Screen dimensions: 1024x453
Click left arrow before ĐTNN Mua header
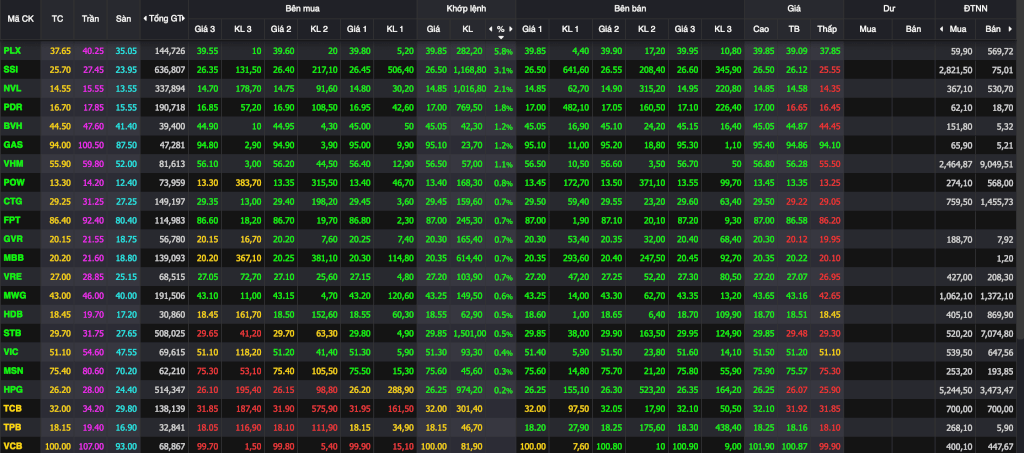point(941,29)
